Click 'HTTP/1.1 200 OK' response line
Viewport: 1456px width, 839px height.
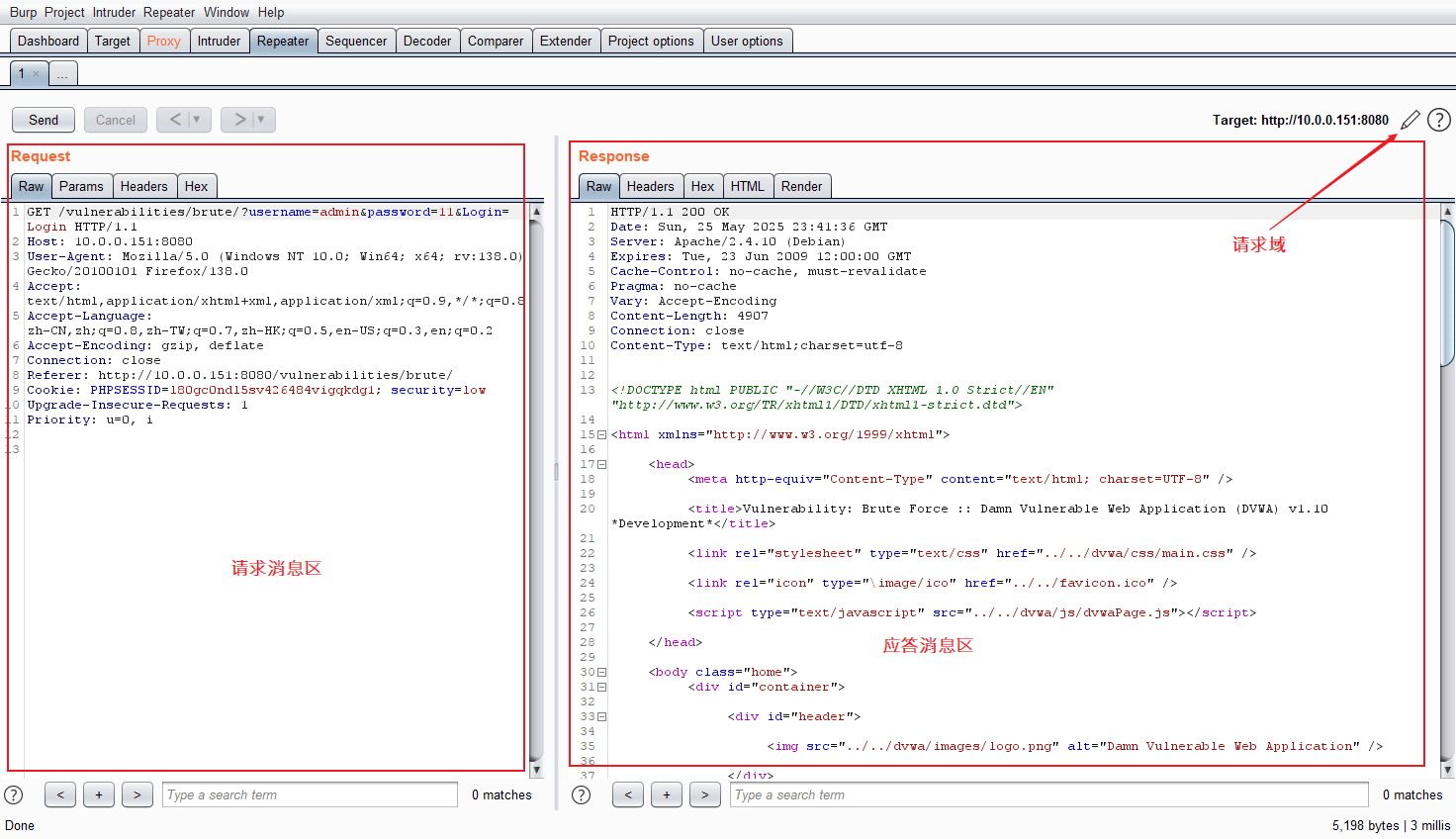click(x=670, y=212)
